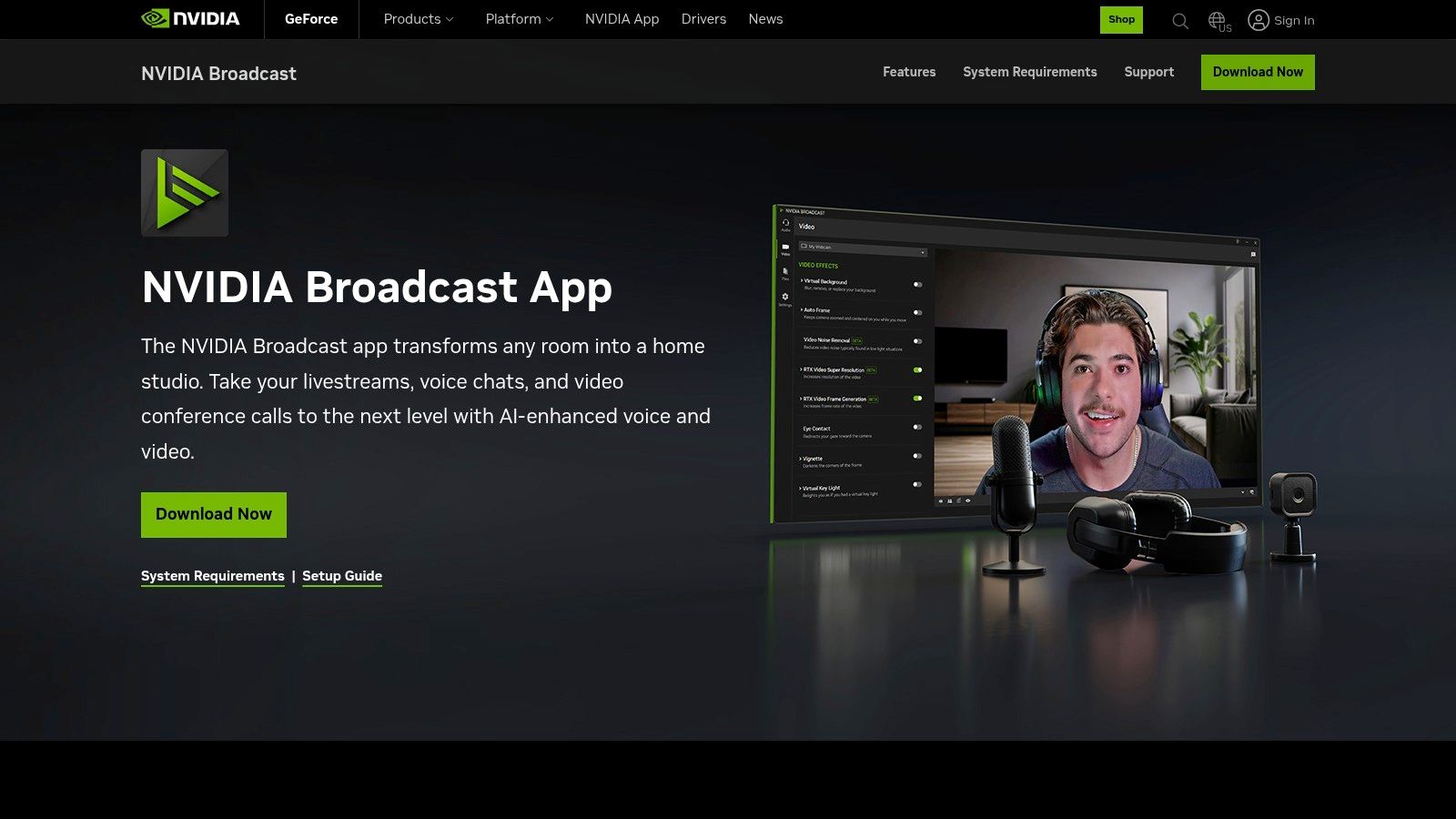
Task: Expand Auto Frame chevron in app preview
Action: (x=801, y=309)
